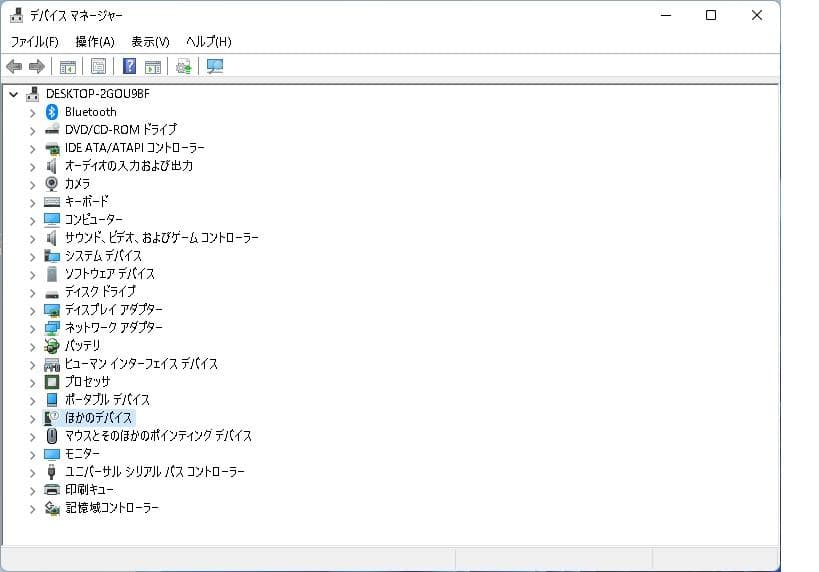Click the モニター display icon
This screenshot has width=819, height=572.
(x=52, y=454)
